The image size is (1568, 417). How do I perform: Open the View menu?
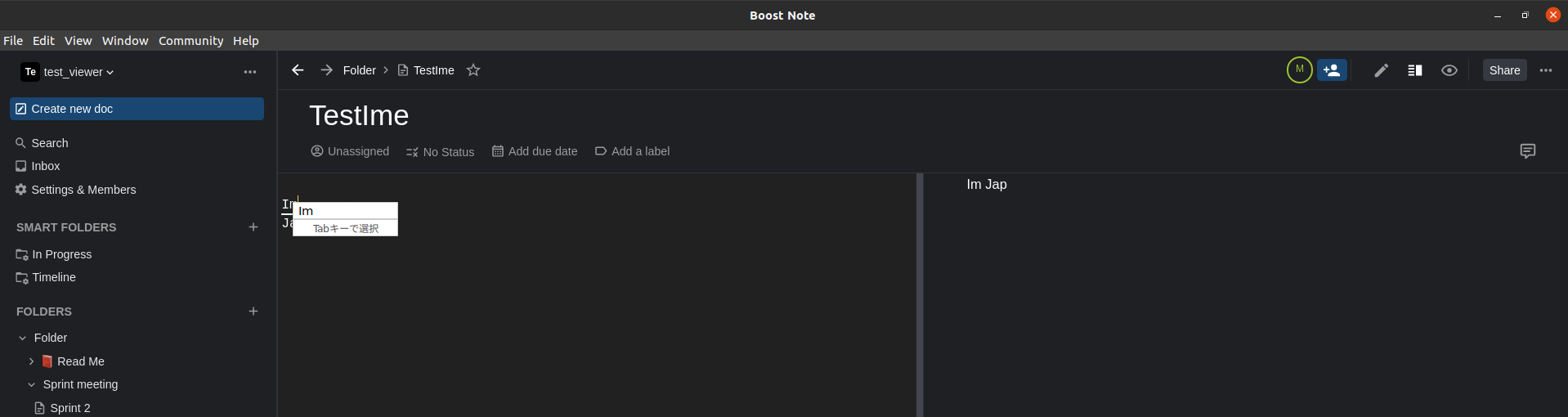click(x=78, y=41)
